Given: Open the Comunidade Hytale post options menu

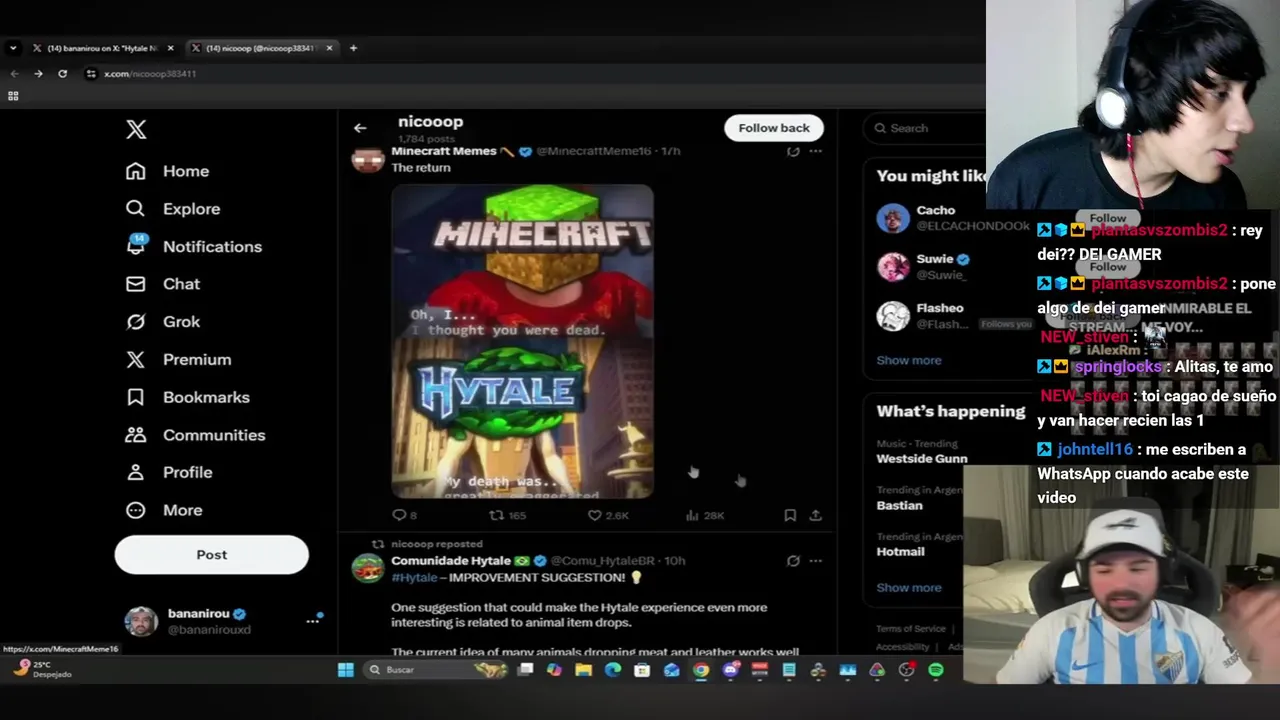Looking at the screenshot, I should [816, 561].
